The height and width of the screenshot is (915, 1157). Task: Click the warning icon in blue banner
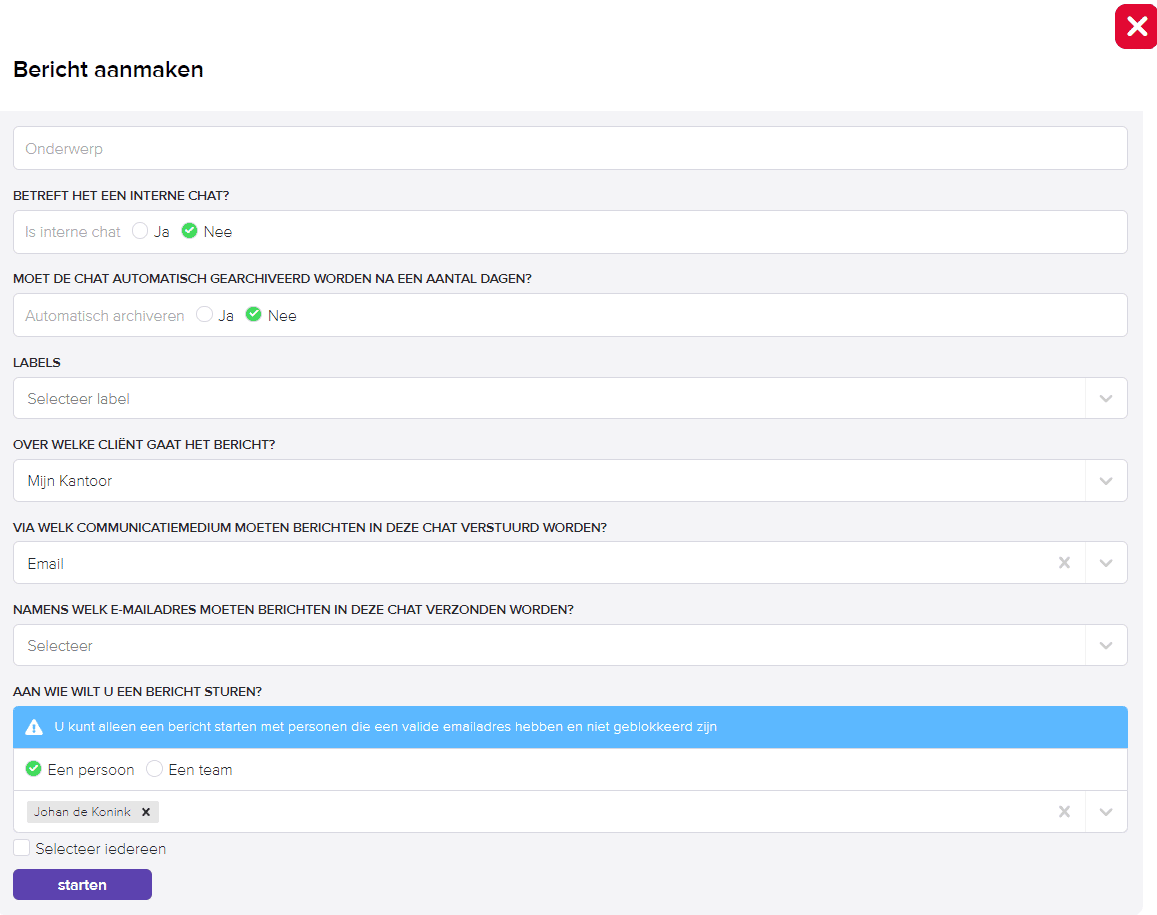pos(34,728)
